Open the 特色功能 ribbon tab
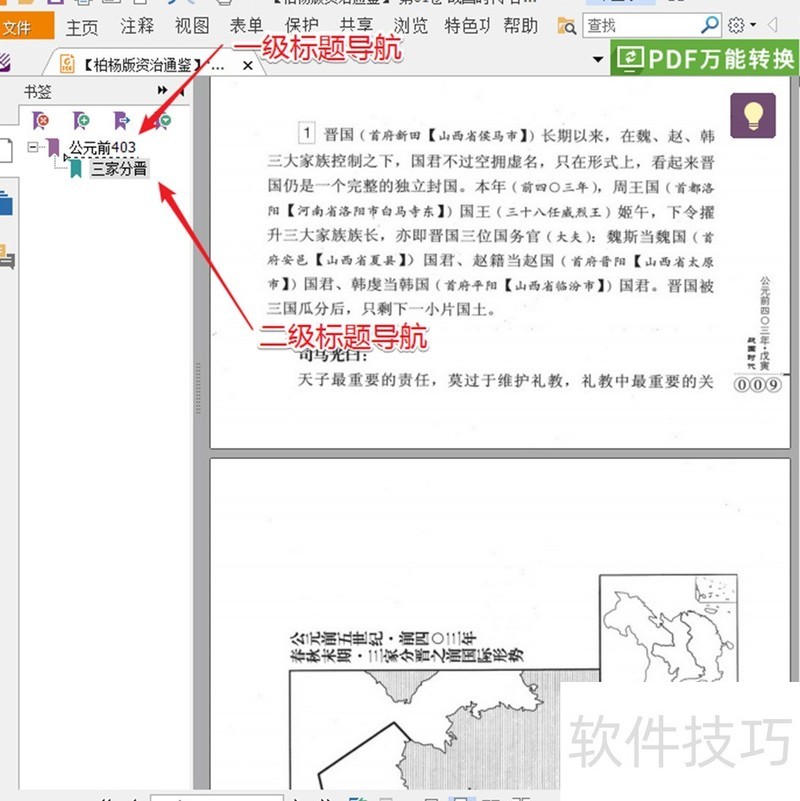 (467, 26)
